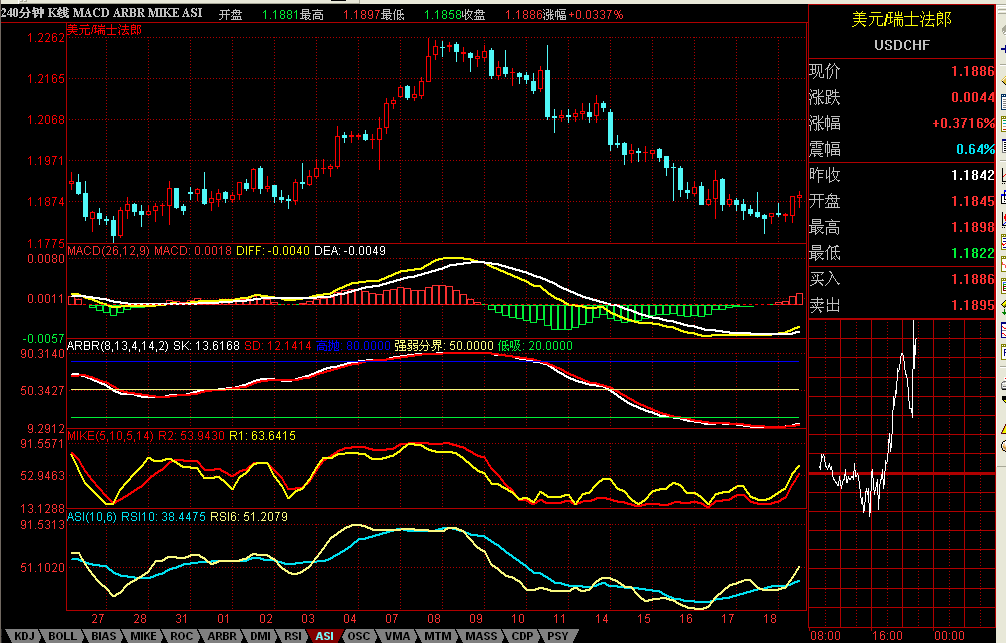Open the BIAS indicator tab
1006x643 pixels.
tap(103, 635)
